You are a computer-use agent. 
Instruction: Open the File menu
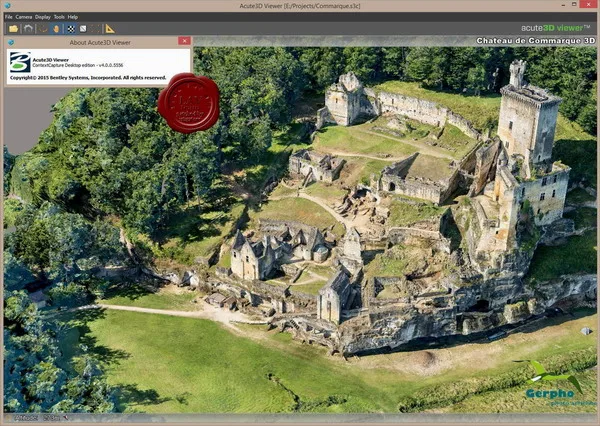pos(8,17)
